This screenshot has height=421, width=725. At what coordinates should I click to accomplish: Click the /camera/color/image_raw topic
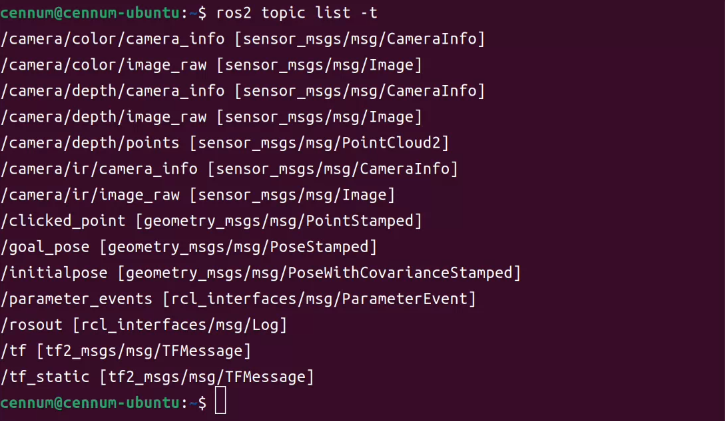[x=104, y=65]
